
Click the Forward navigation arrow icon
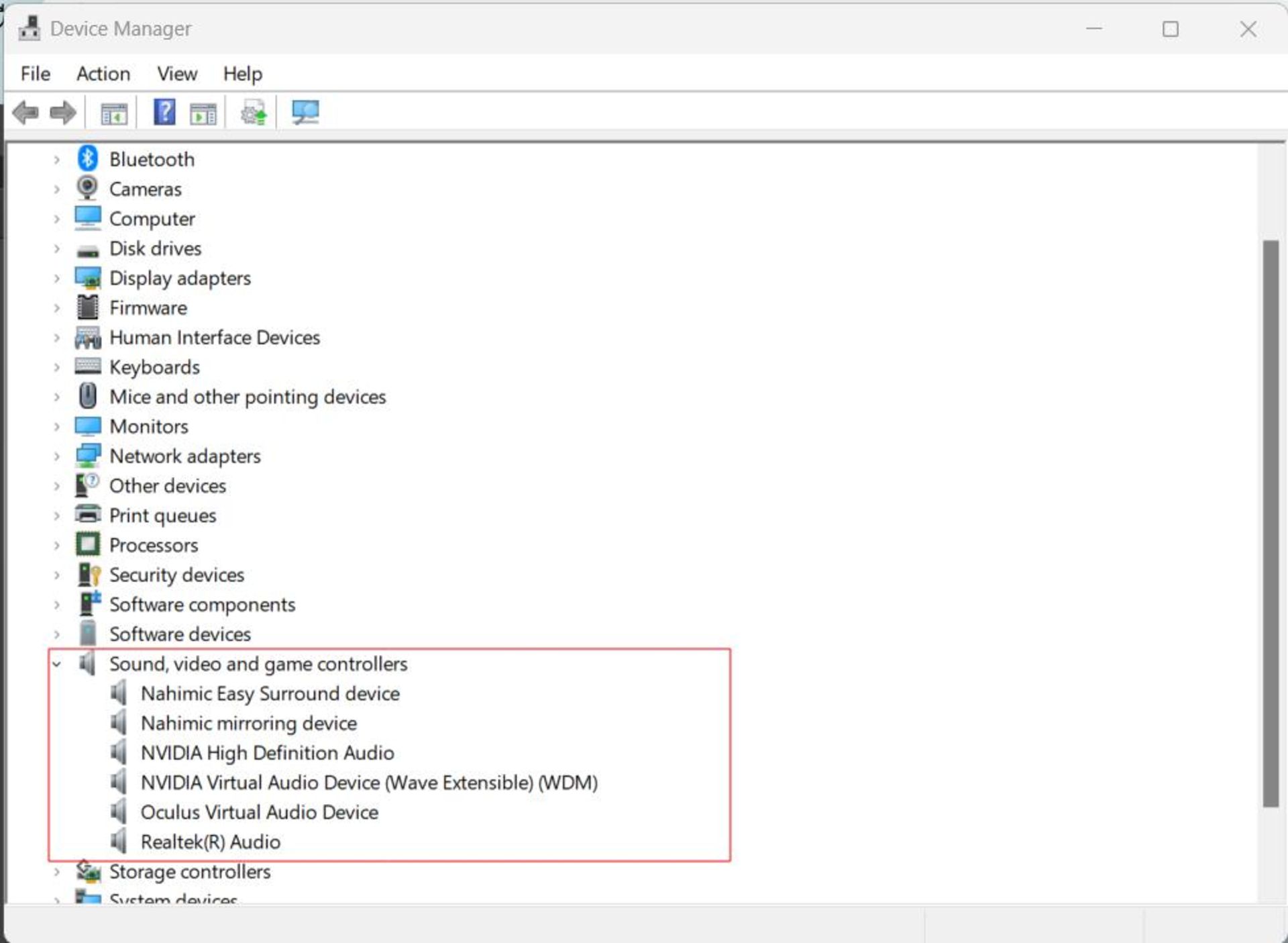tap(61, 113)
